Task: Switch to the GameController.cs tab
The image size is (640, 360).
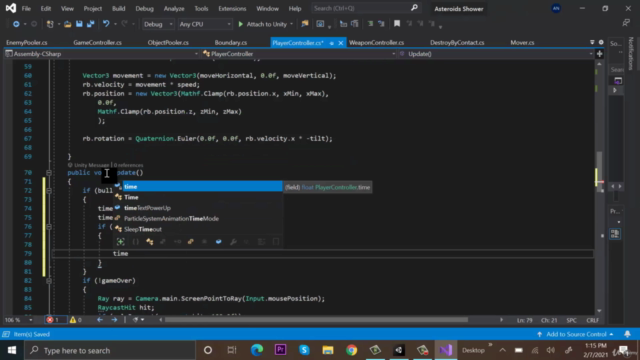Action: (x=98, y=42)
